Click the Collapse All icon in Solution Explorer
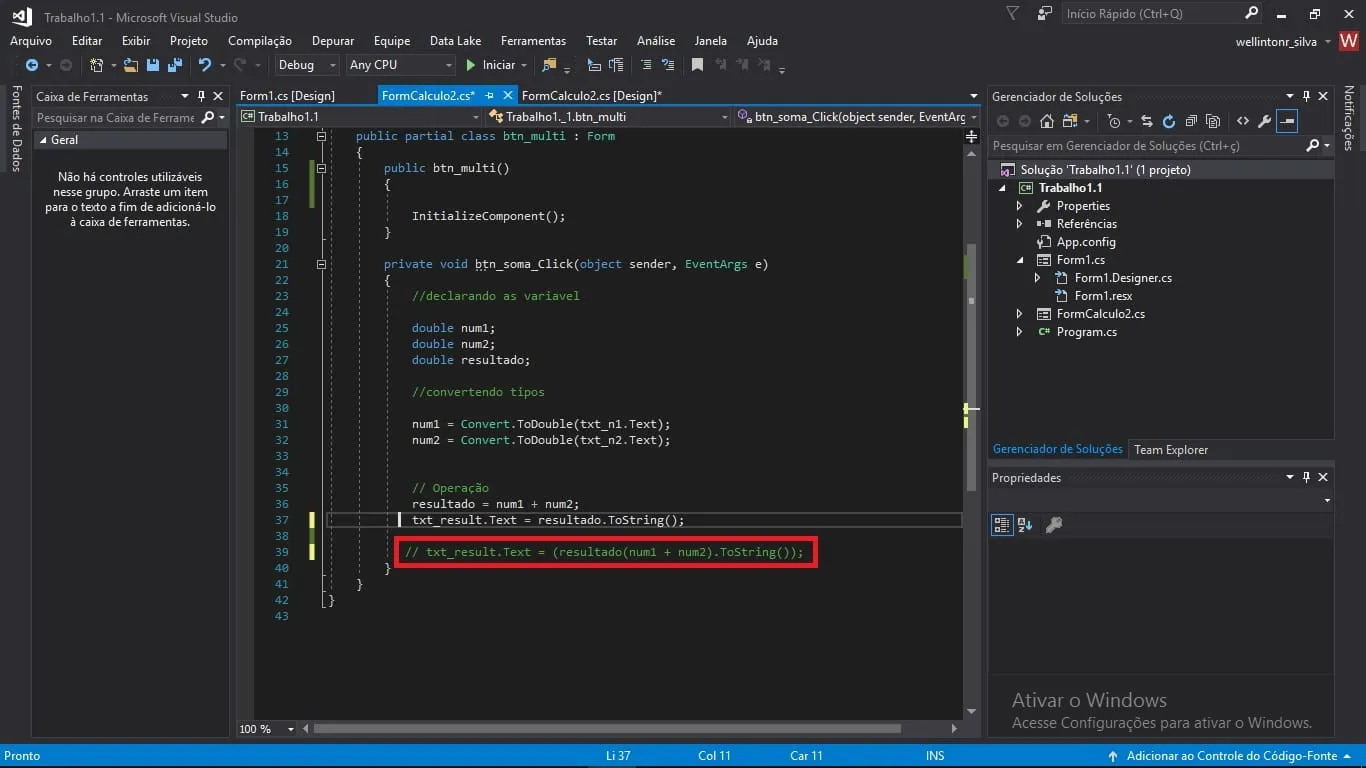This screenshot has height=768, width=1366. point(1190,121)
